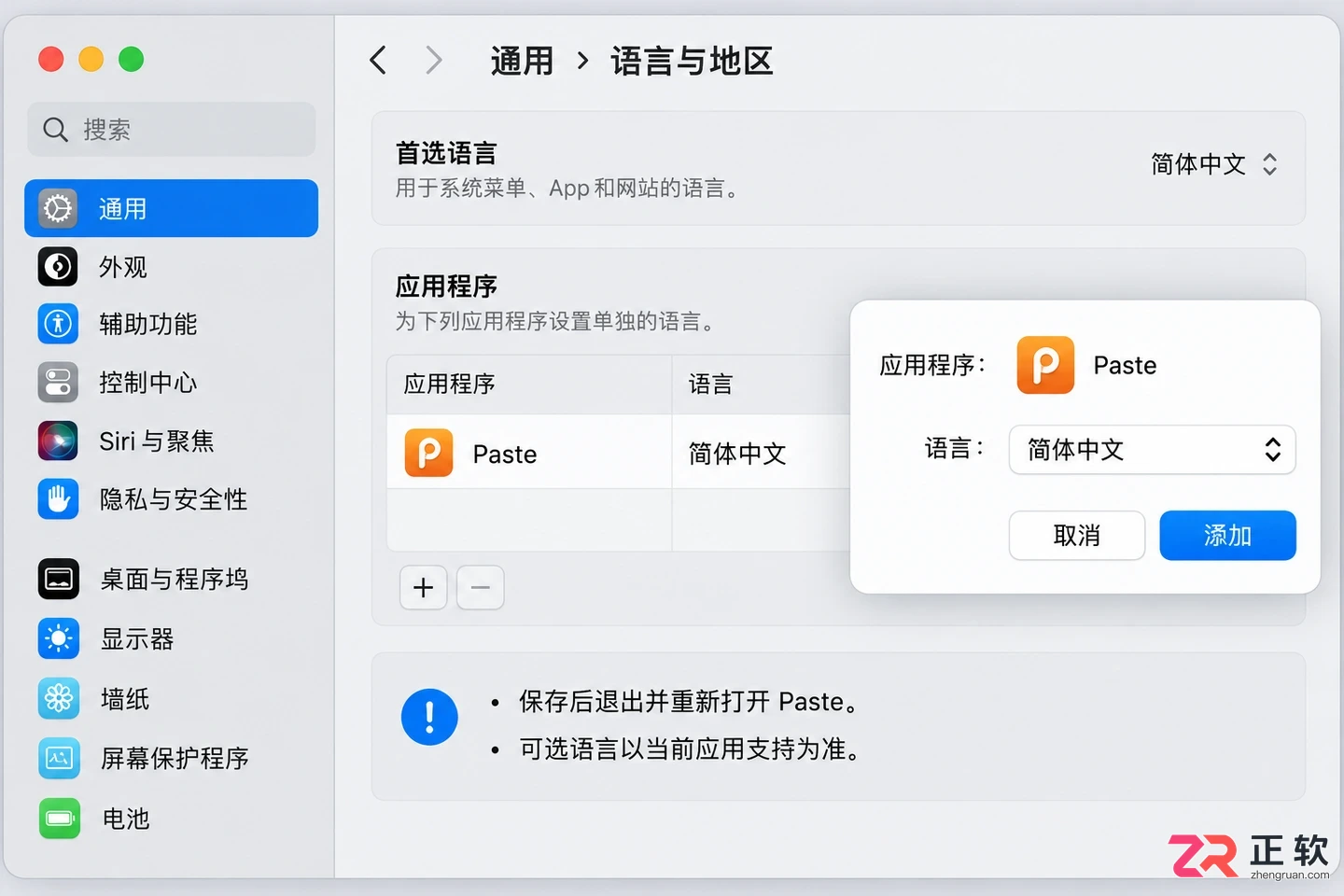The image size is (1344, 896).
Task: Click the blue exclamation info icon
Action: pyautogui.click(x=429, y=717)
